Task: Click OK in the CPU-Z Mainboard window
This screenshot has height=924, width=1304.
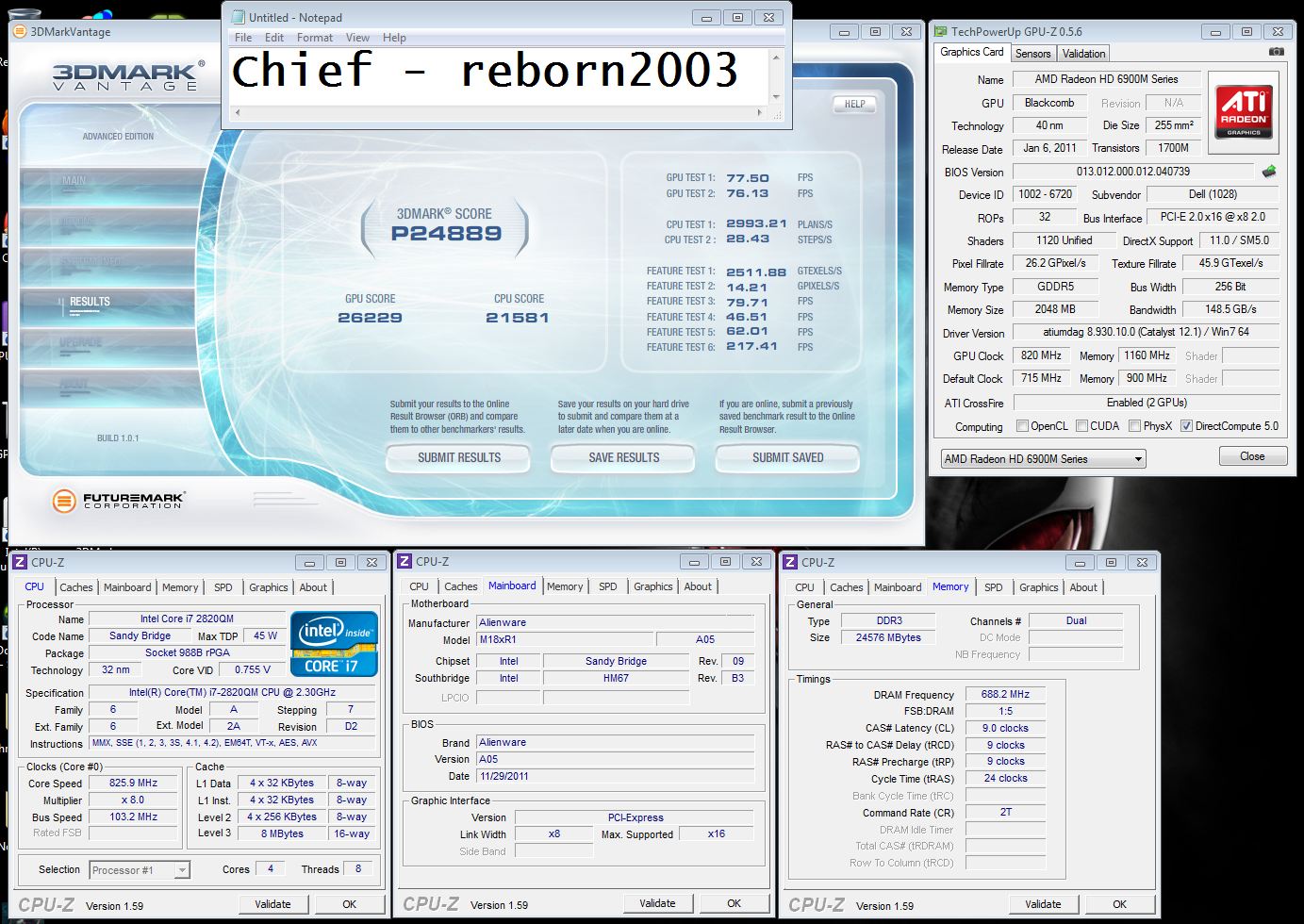Action: coord(734,903)
